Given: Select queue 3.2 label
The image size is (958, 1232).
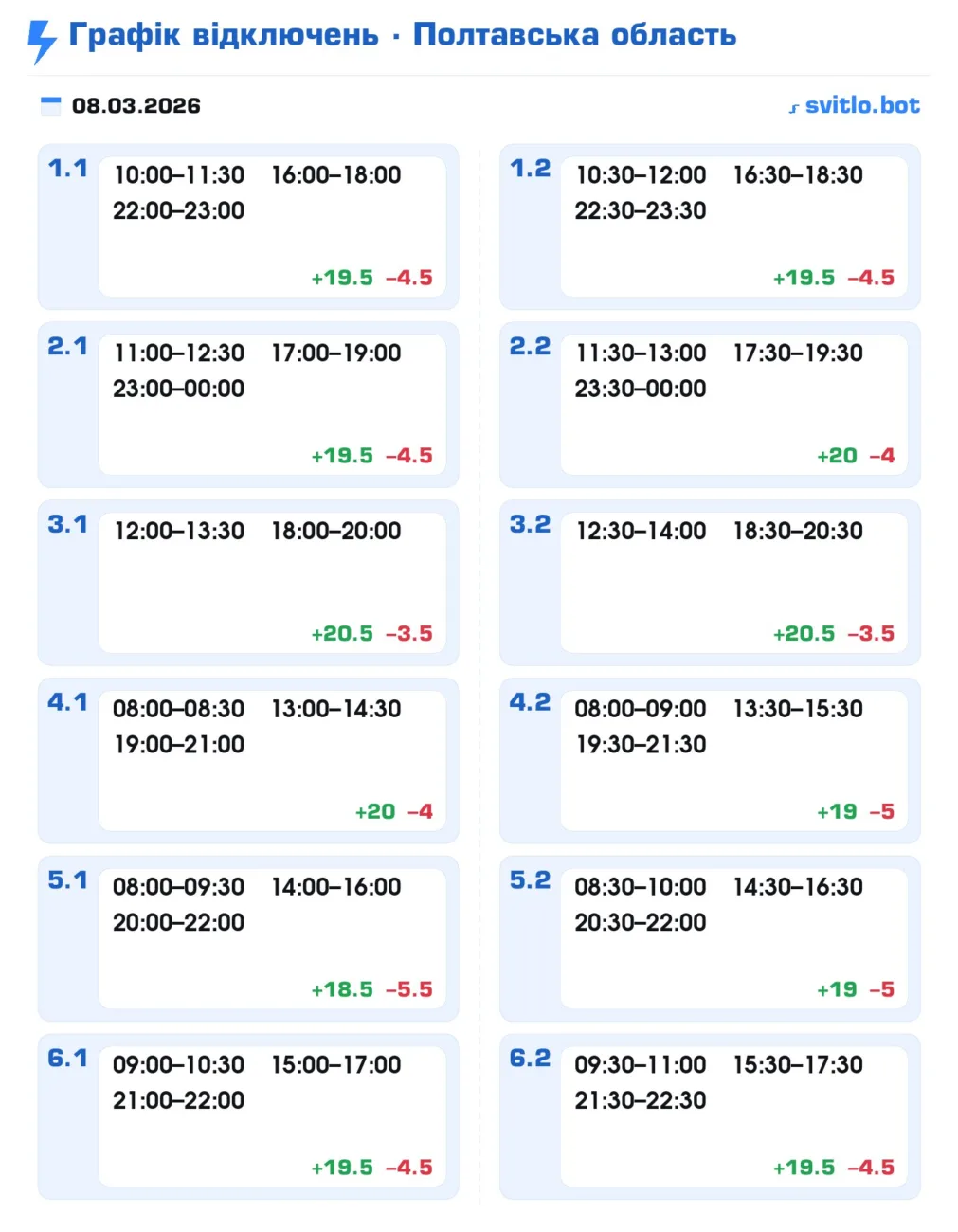Looking at the screenshot, I should [530, 524].
